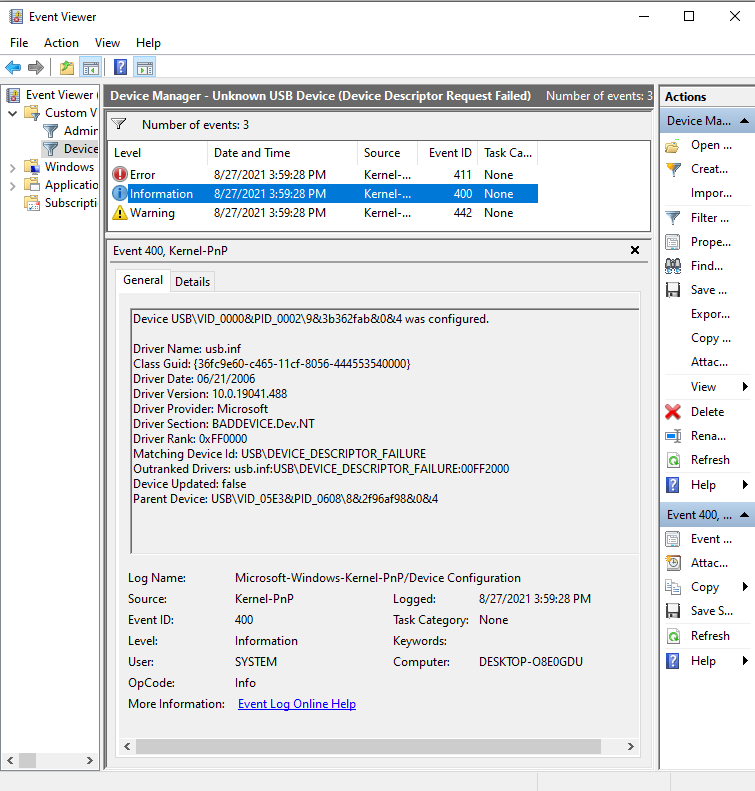Click Import Custom View action

pyautogui.click(x=711, y=193)
